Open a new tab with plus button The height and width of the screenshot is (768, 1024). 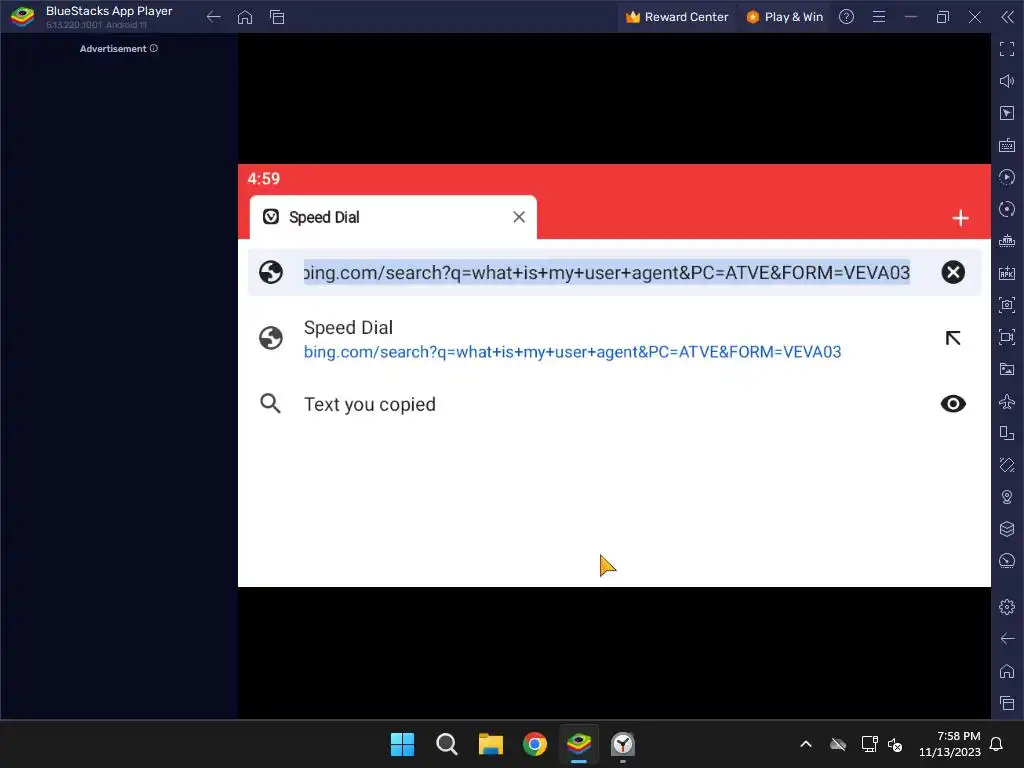(x=960, y=218)
